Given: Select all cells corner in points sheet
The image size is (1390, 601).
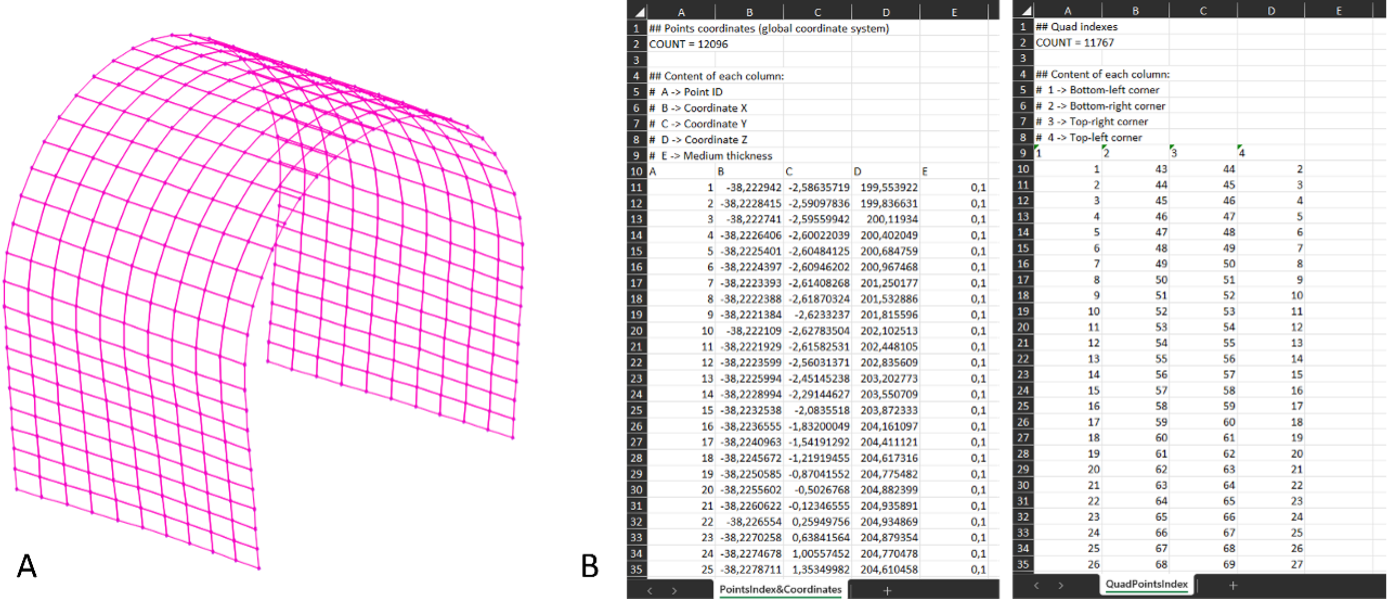Looking at the screenshot, I should [638, 10].
